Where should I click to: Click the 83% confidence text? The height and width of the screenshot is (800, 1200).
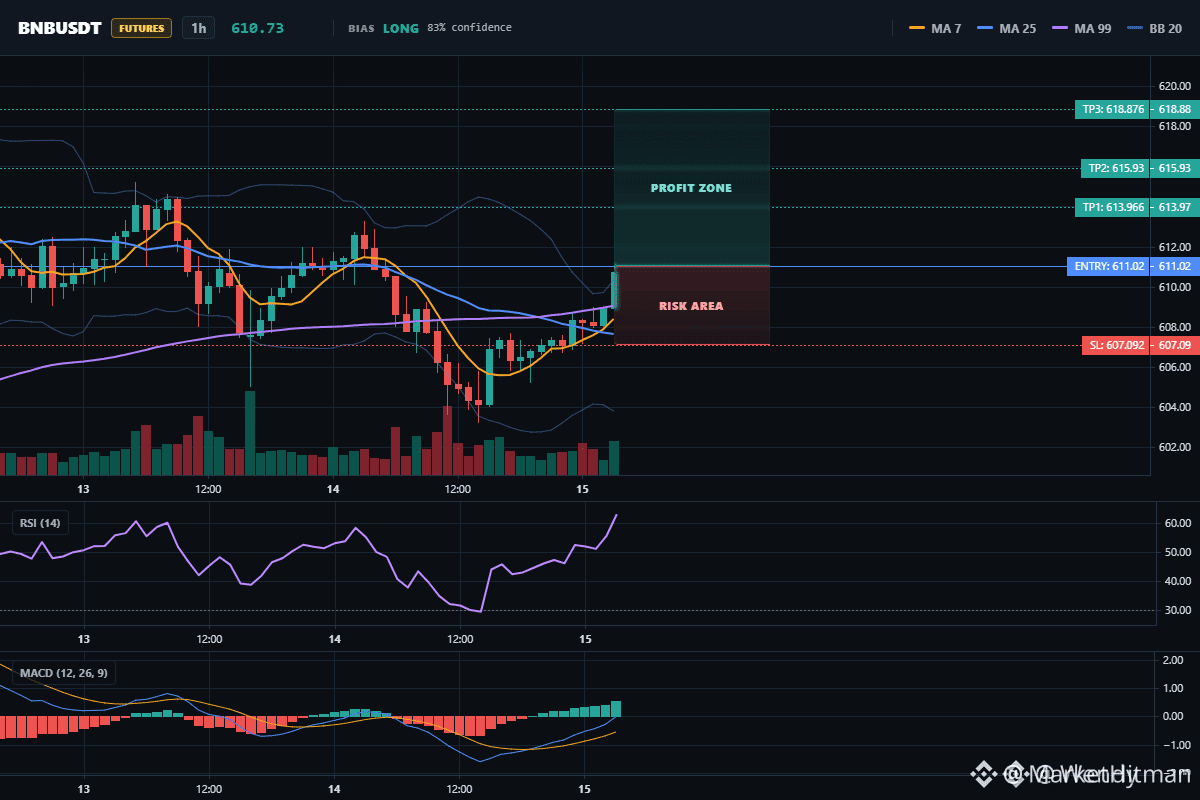[469, 28]
